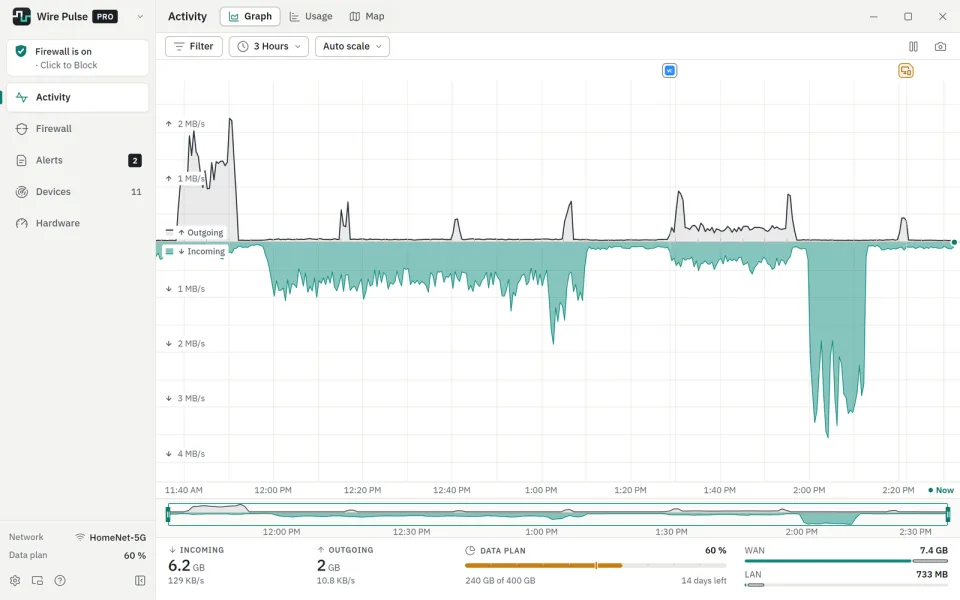960x600 pixels.
Task: Click the incoming down-arrow icon in stats
Action: point(173,550)
